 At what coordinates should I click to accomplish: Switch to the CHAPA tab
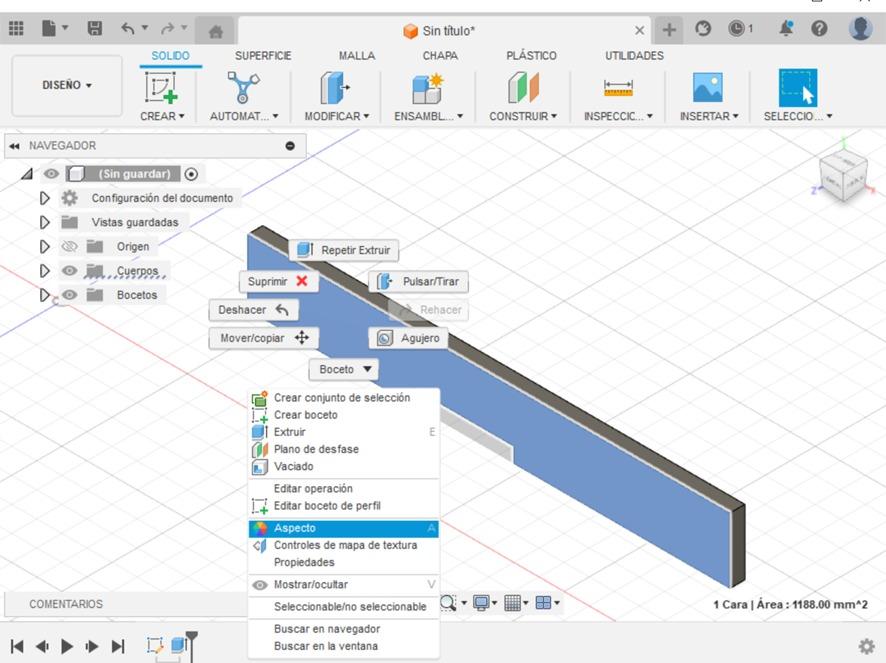(440, 55)
